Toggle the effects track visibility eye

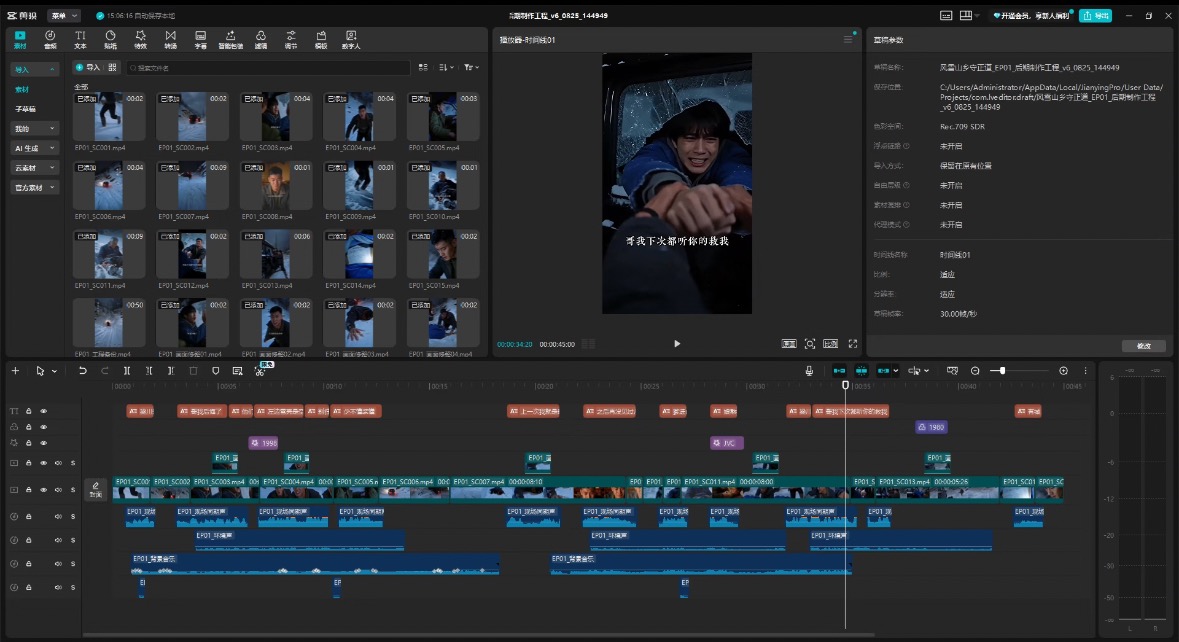pyautogui.click(x=44, y=443)
